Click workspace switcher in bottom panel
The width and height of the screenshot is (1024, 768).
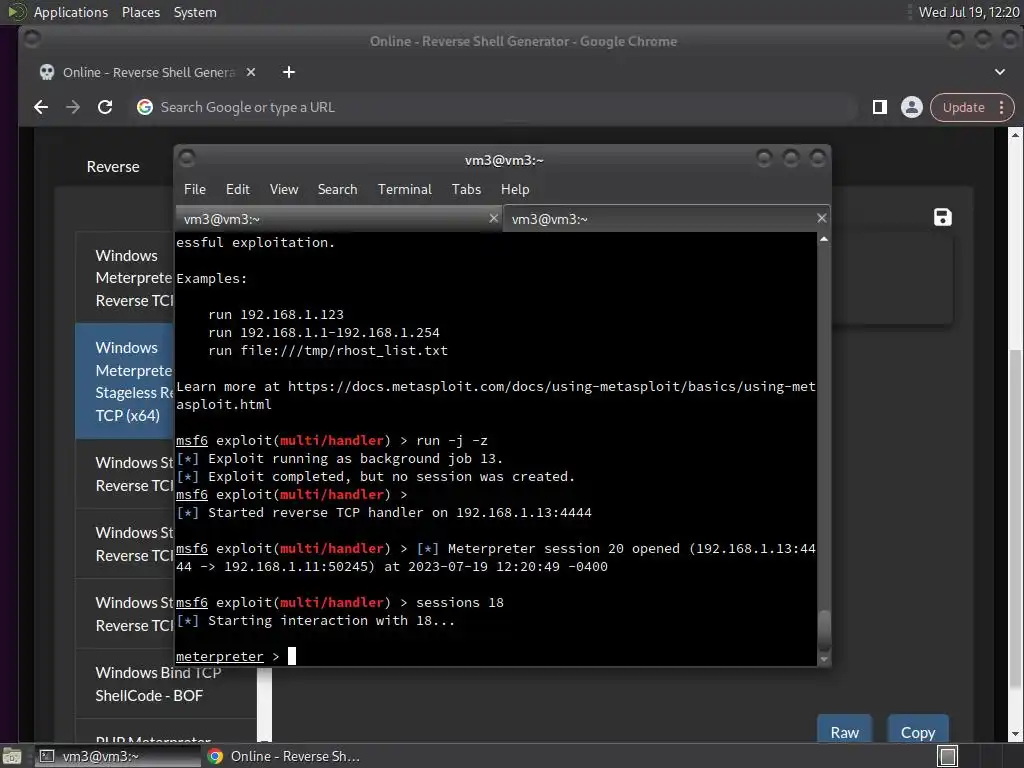point(947,756)
